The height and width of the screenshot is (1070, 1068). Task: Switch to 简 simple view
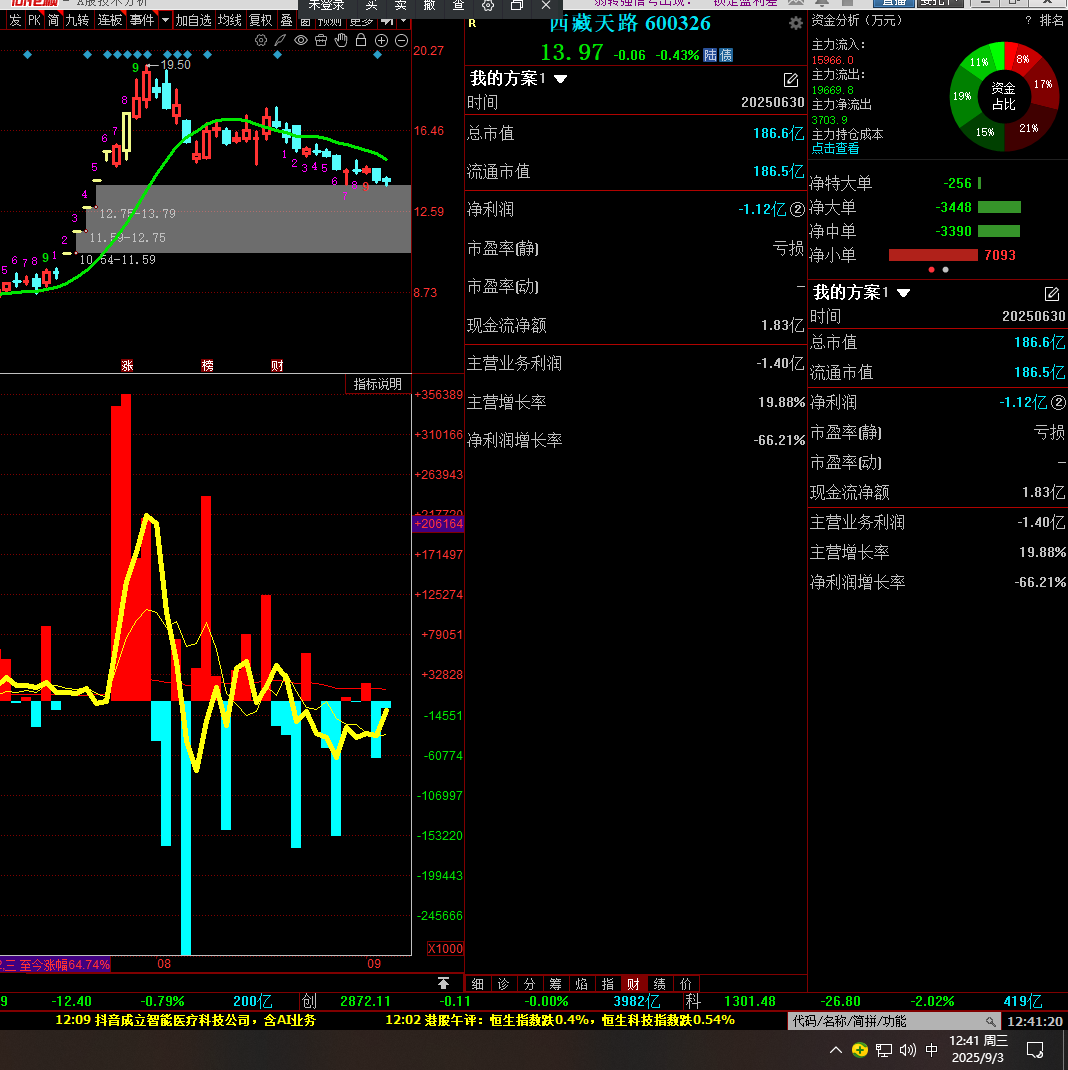(x=54, y=20)
